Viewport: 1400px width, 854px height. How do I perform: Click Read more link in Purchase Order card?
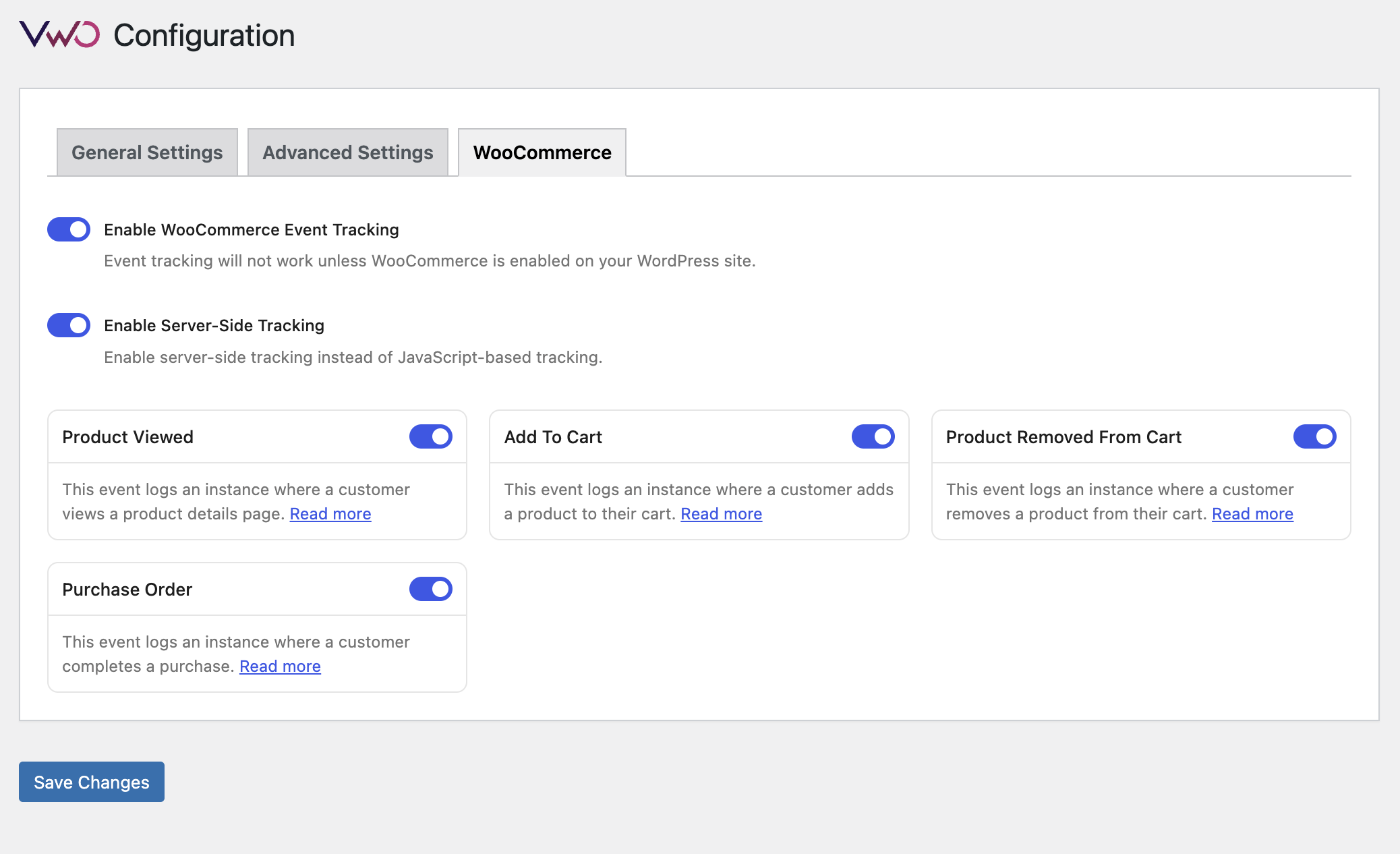click(280, 666)
